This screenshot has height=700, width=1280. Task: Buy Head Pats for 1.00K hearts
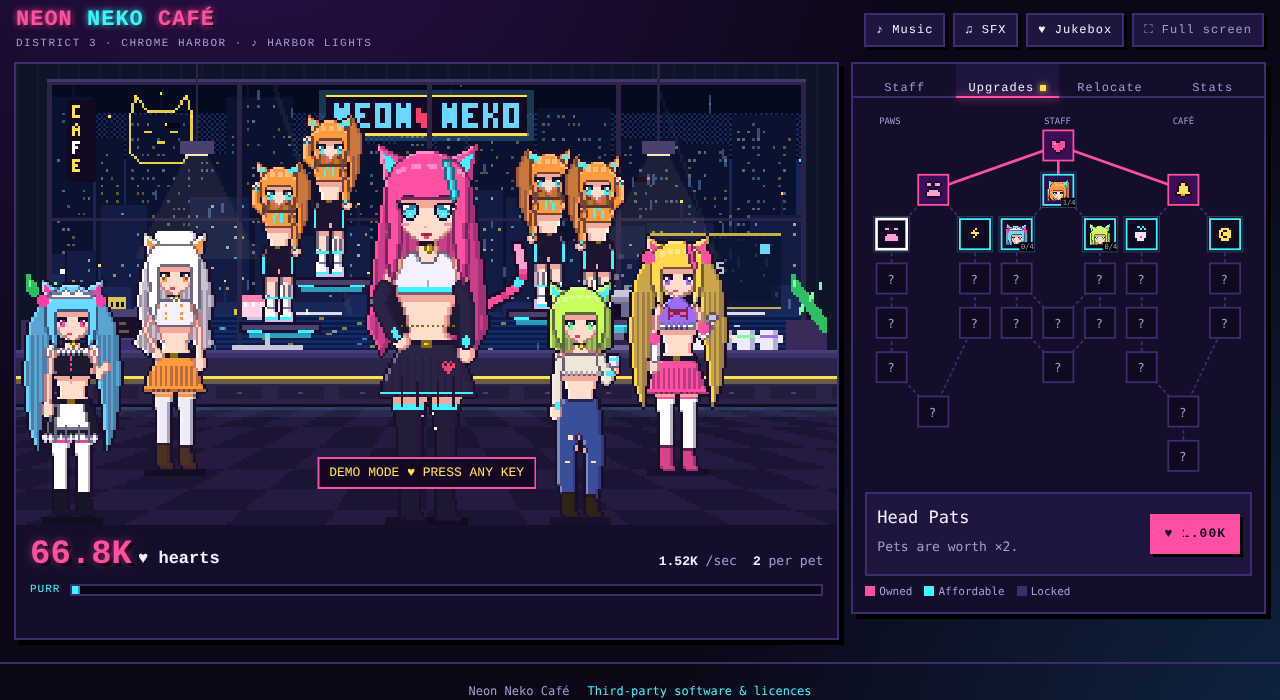1195,533
